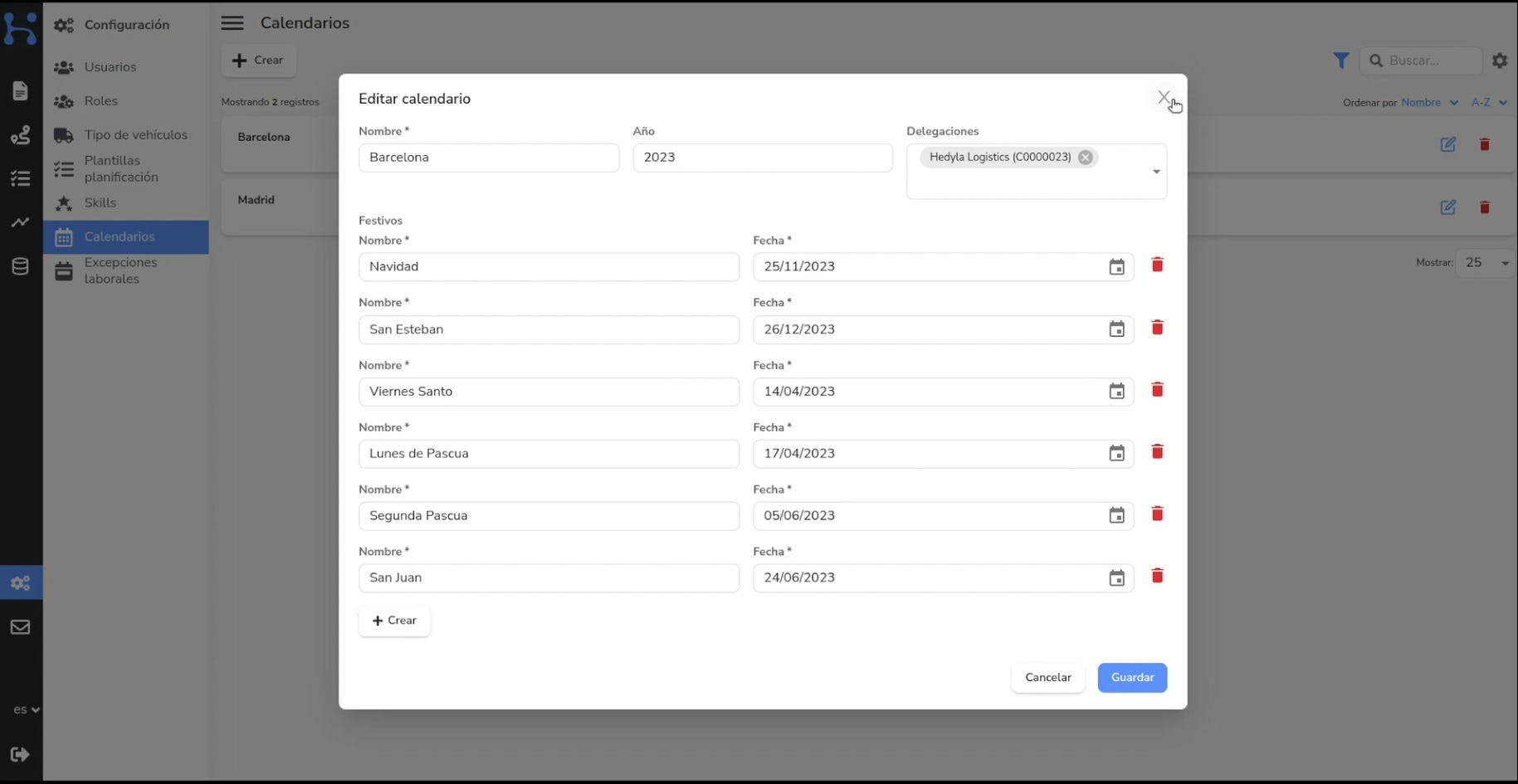Click the filter funnel icon near search

(1341, 60)
